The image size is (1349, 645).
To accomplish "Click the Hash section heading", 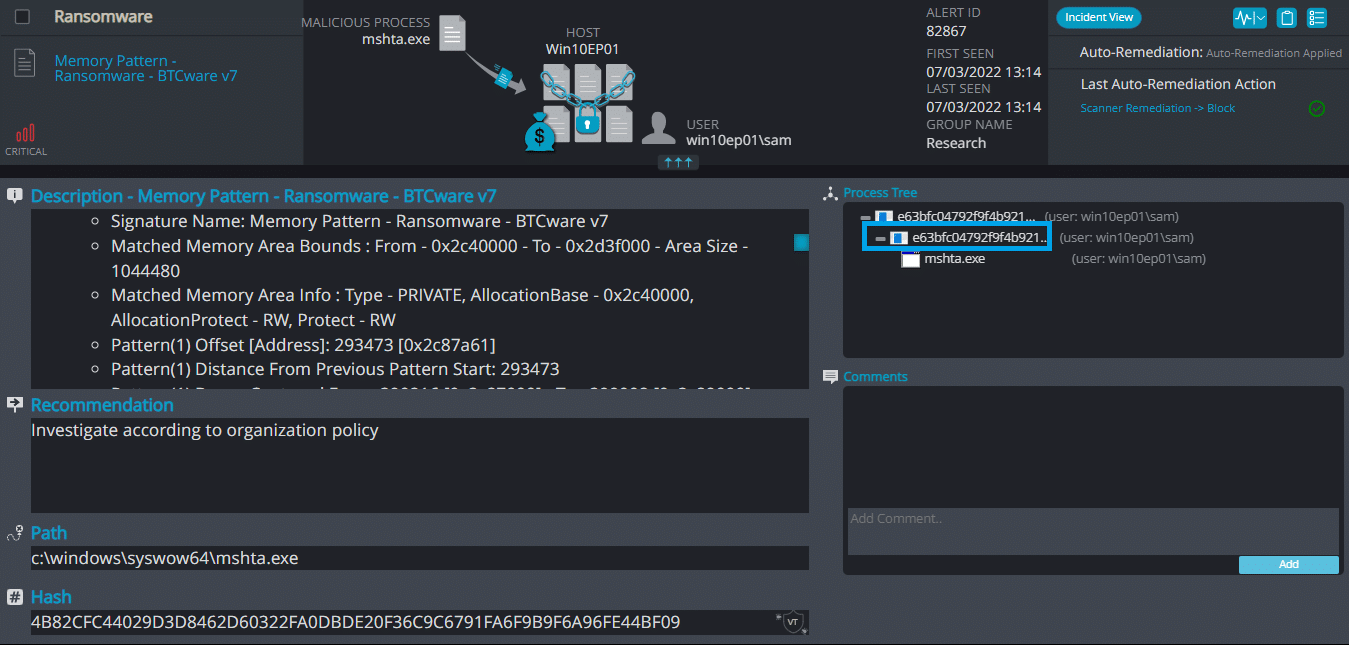I will click(x=51, y=597).
